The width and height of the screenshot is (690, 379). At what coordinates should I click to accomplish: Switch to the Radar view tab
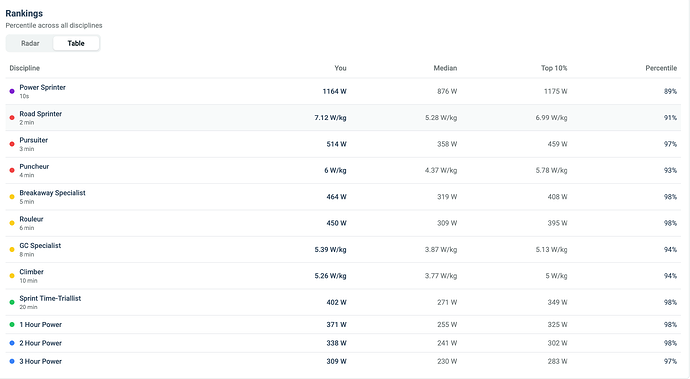30,43
